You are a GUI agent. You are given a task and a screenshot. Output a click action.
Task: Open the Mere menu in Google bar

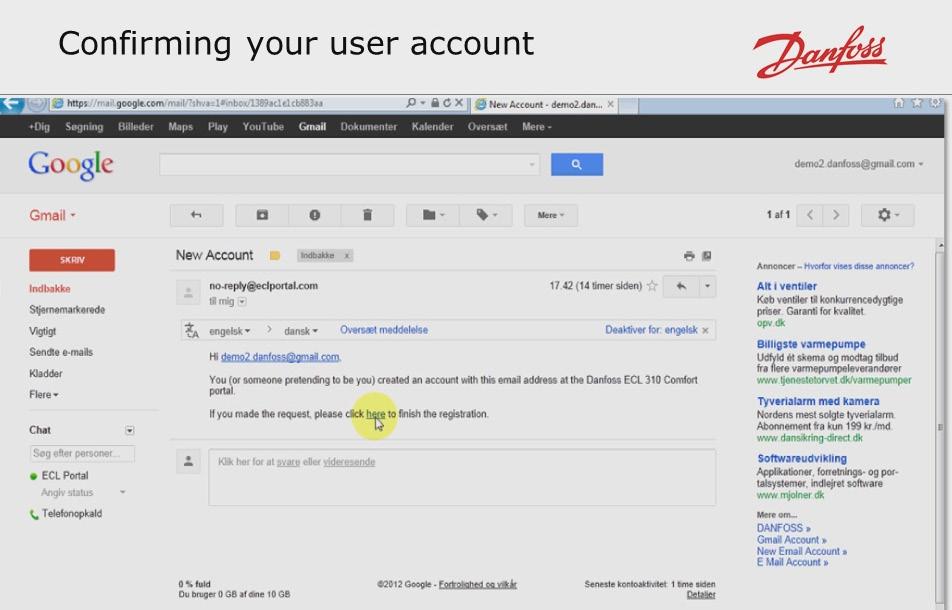click(x=537, y=127)
